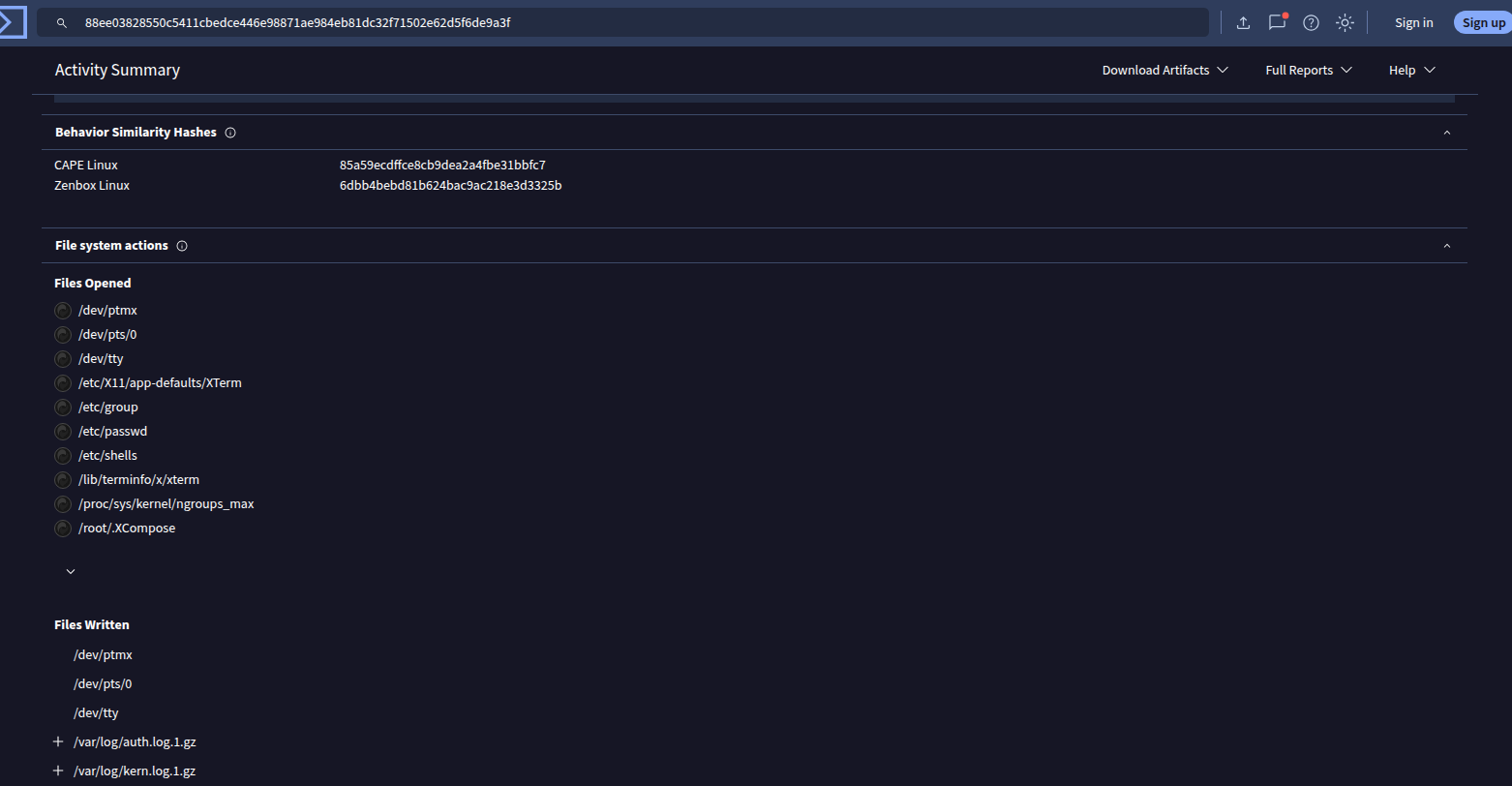Viewport: 1512px width, 786px height.
Task: Collapse the File system actions section
Action: pos(1446,245)
